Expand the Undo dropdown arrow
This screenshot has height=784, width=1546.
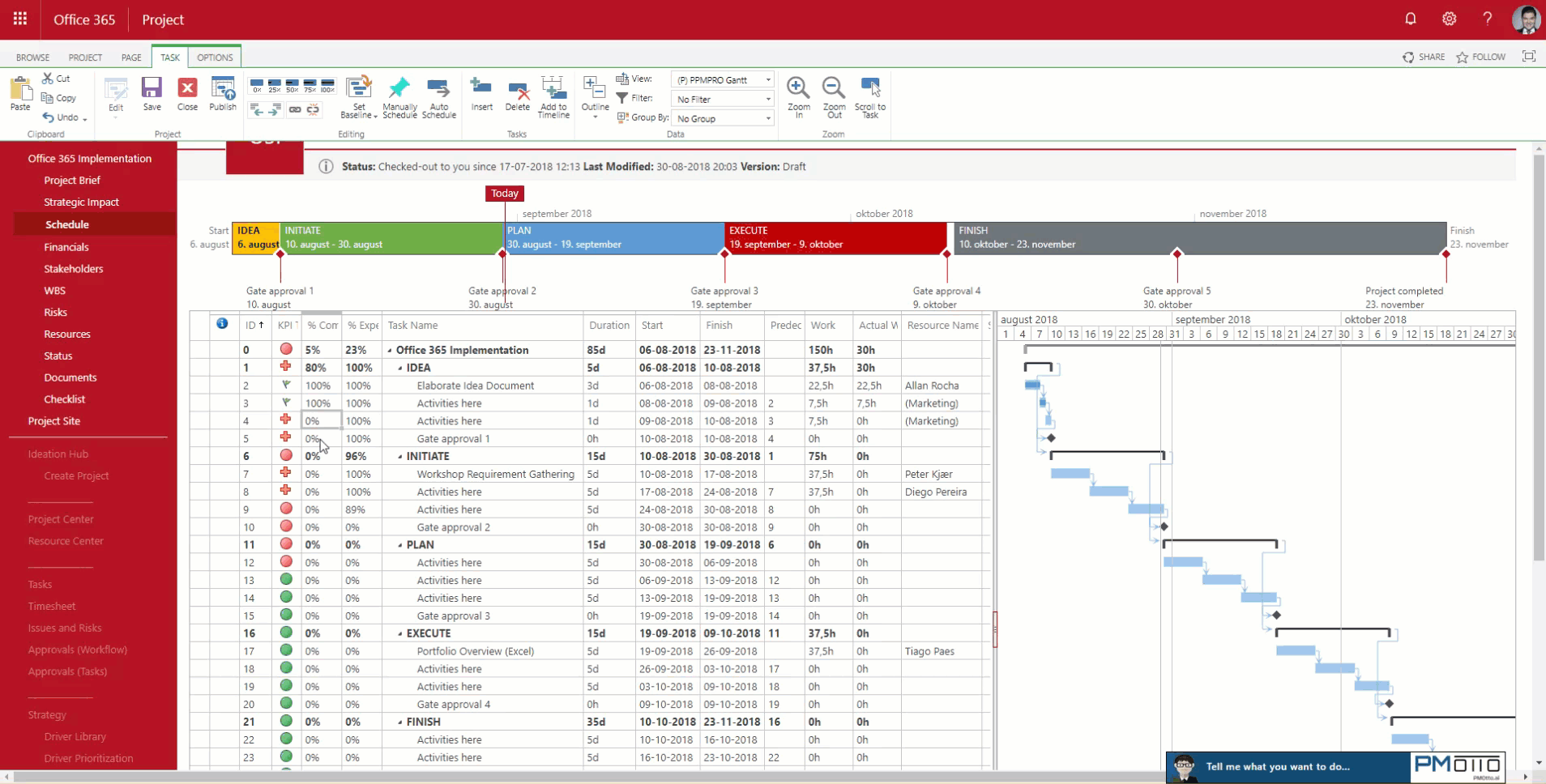84,119
